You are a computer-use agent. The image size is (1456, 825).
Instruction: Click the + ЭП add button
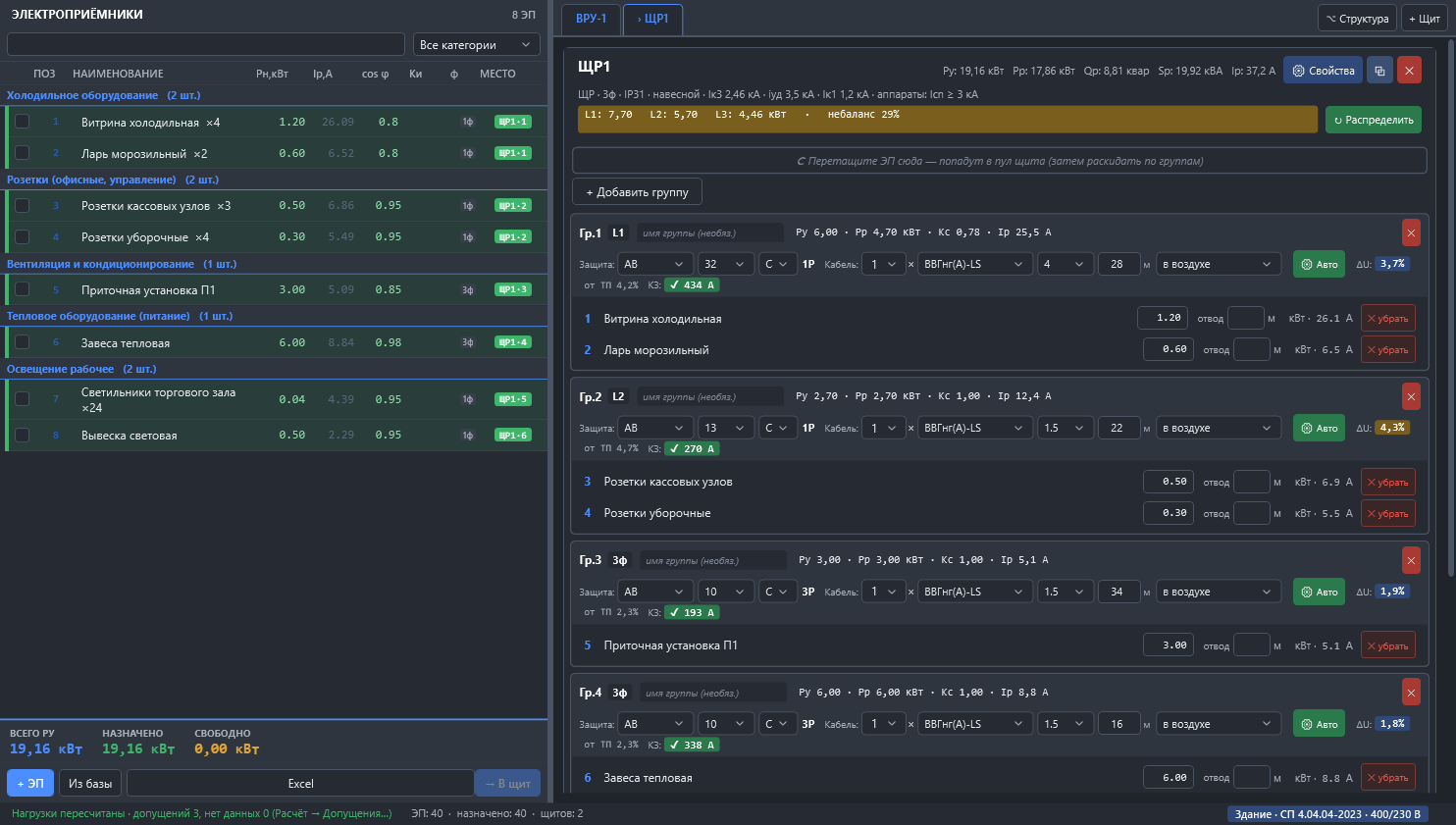point(30,783)
